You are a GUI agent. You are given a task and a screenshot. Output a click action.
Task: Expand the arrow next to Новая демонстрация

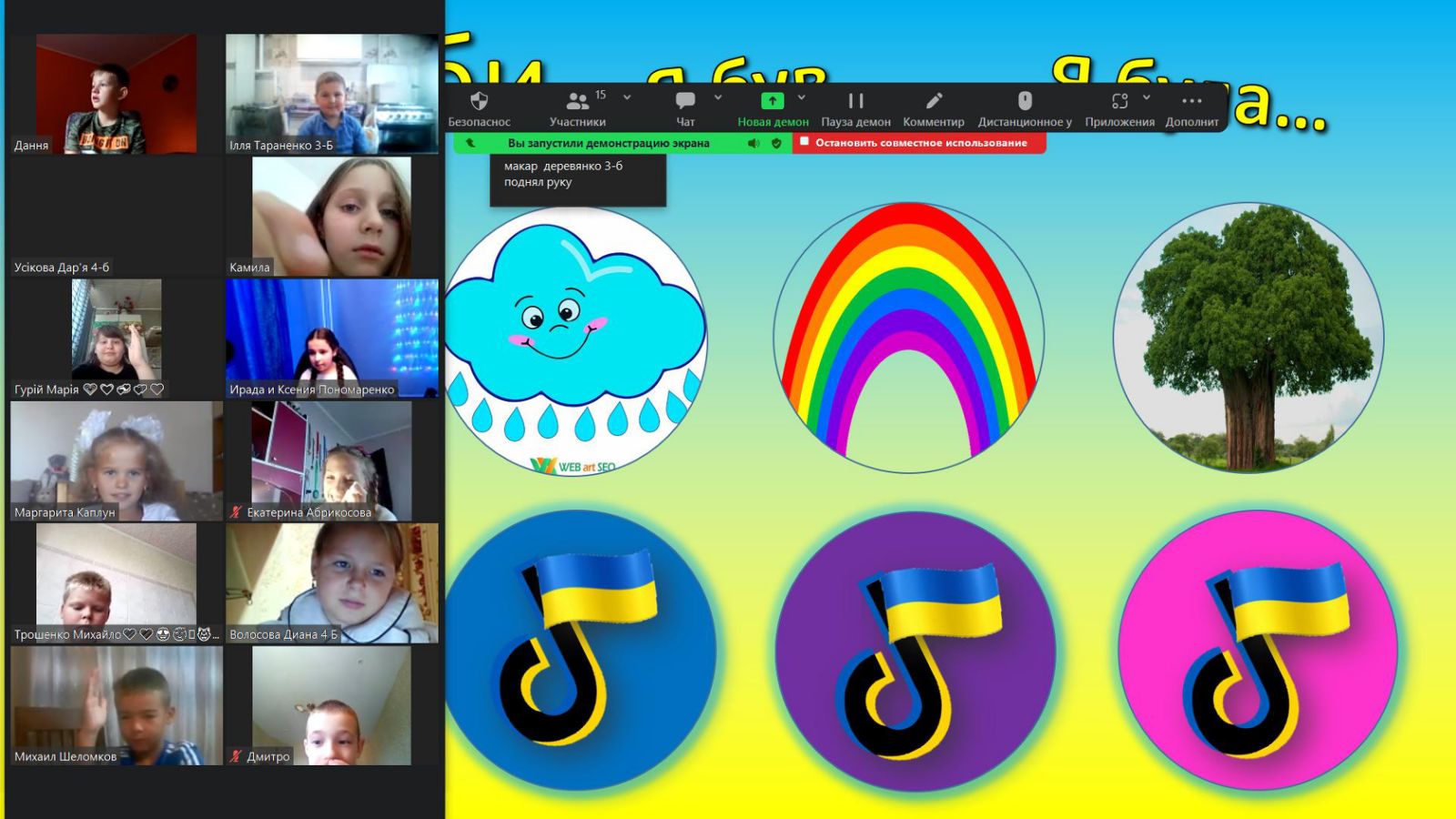pyautogui.click(x=802, y=96)
